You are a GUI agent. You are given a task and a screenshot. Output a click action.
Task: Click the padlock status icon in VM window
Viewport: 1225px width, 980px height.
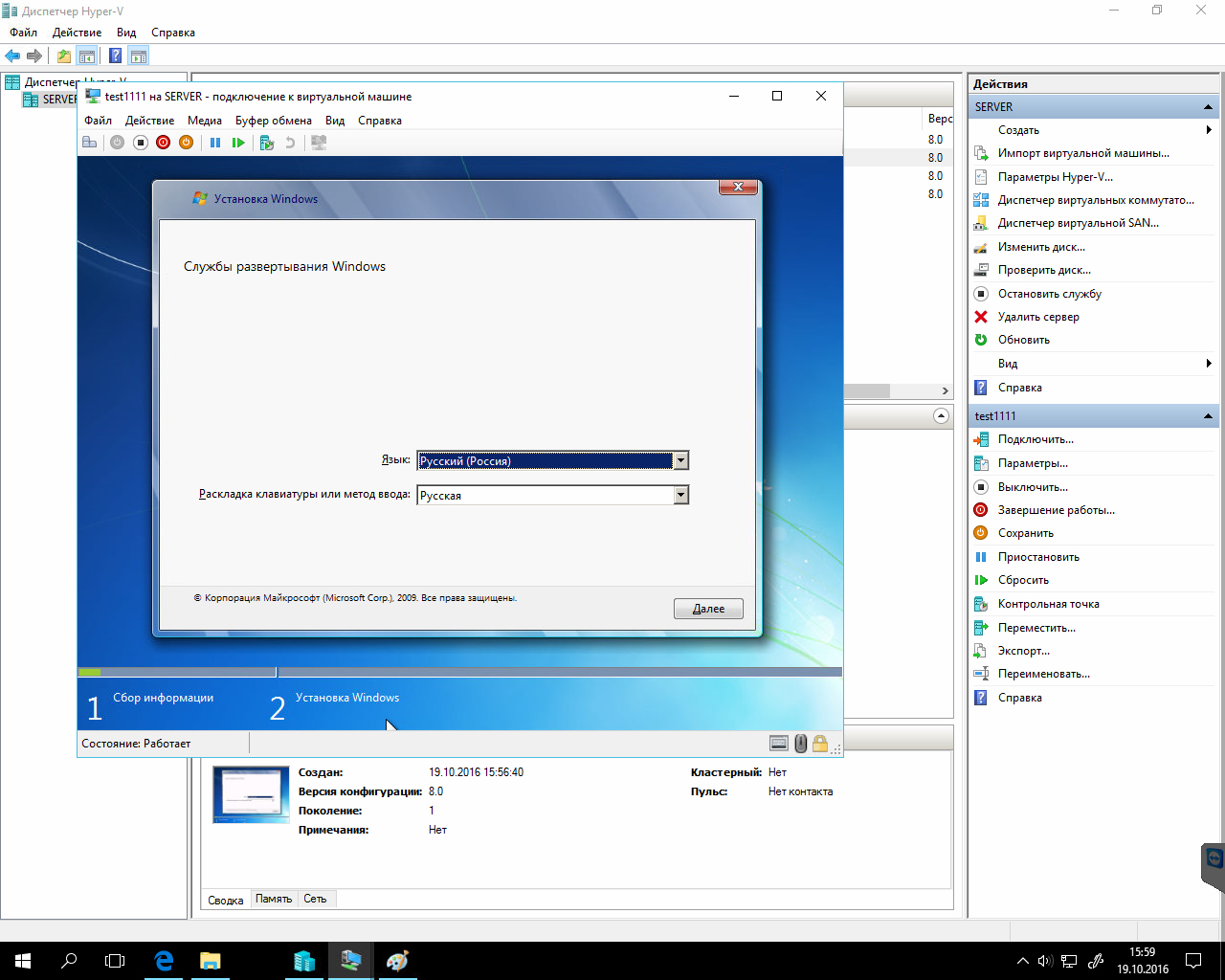(x=820, y=744)
